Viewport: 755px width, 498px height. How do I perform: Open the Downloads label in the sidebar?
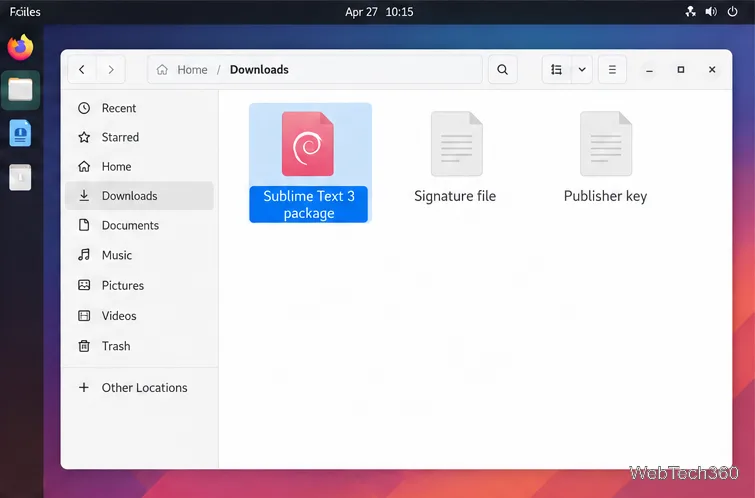click(130, 196)
